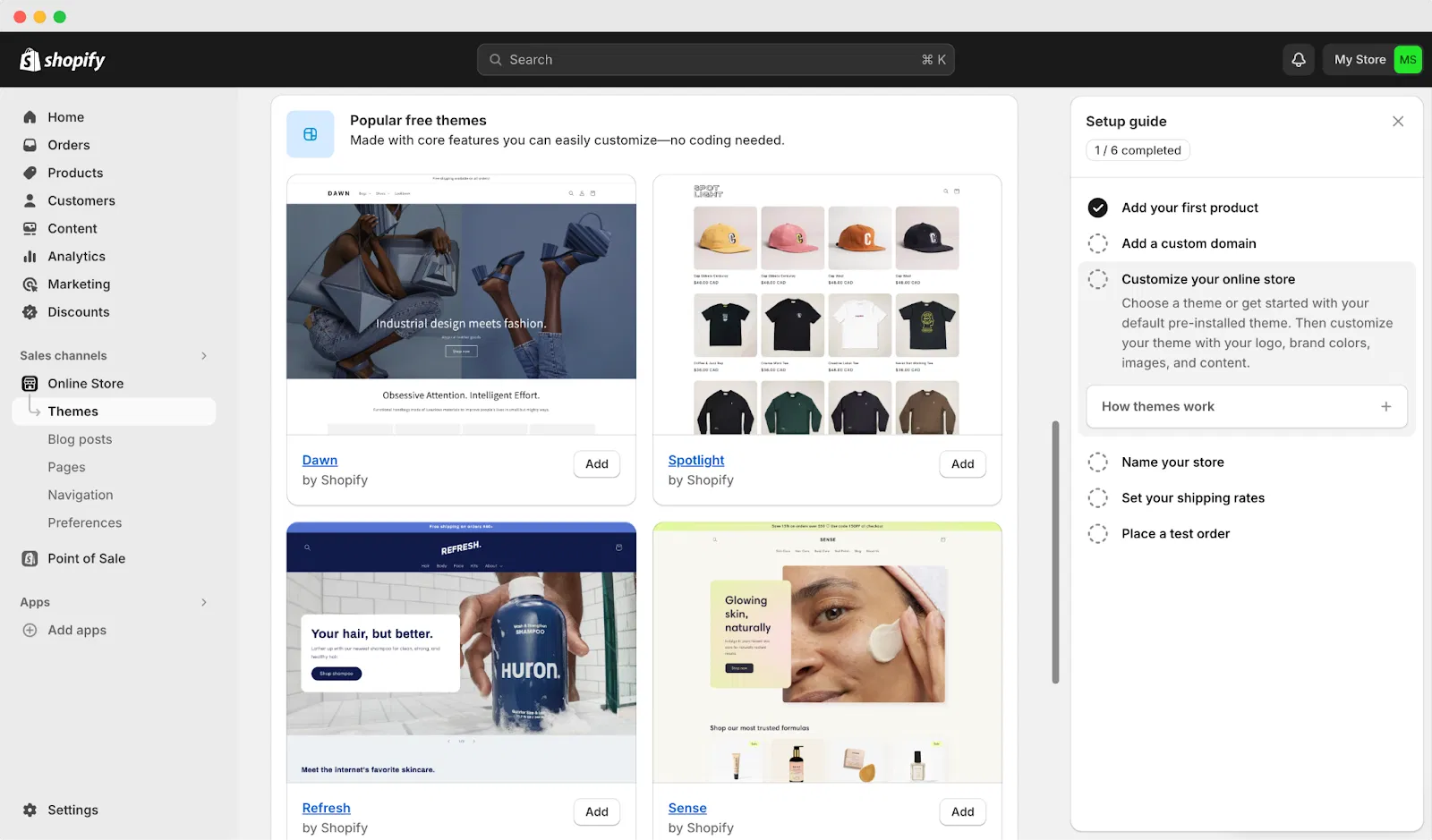Open Blog posts in sidebar
Viewport: 1432px width, 840px height.
tap(80, 439)
